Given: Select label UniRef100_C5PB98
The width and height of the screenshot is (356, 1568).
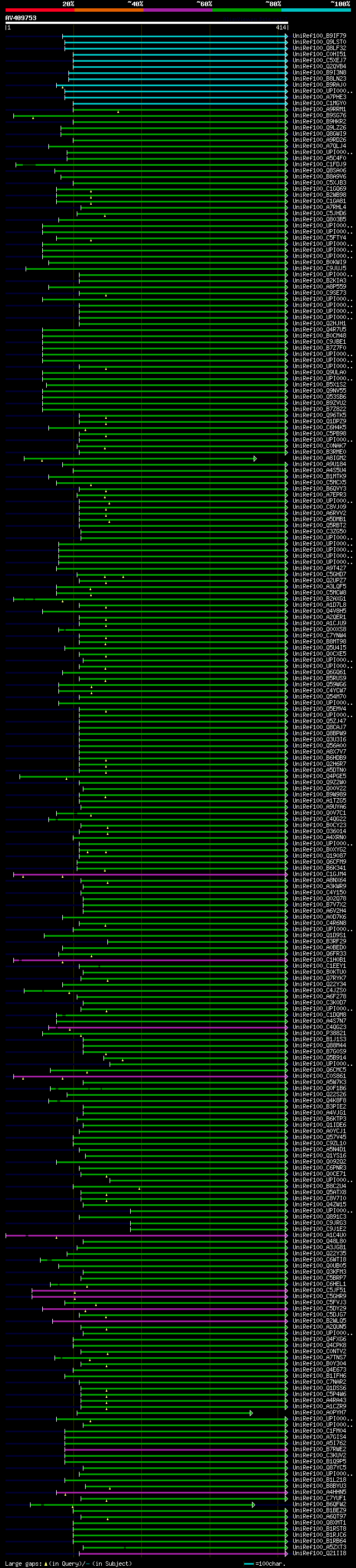Looking at the screenshot, I should tap(319, 433).
